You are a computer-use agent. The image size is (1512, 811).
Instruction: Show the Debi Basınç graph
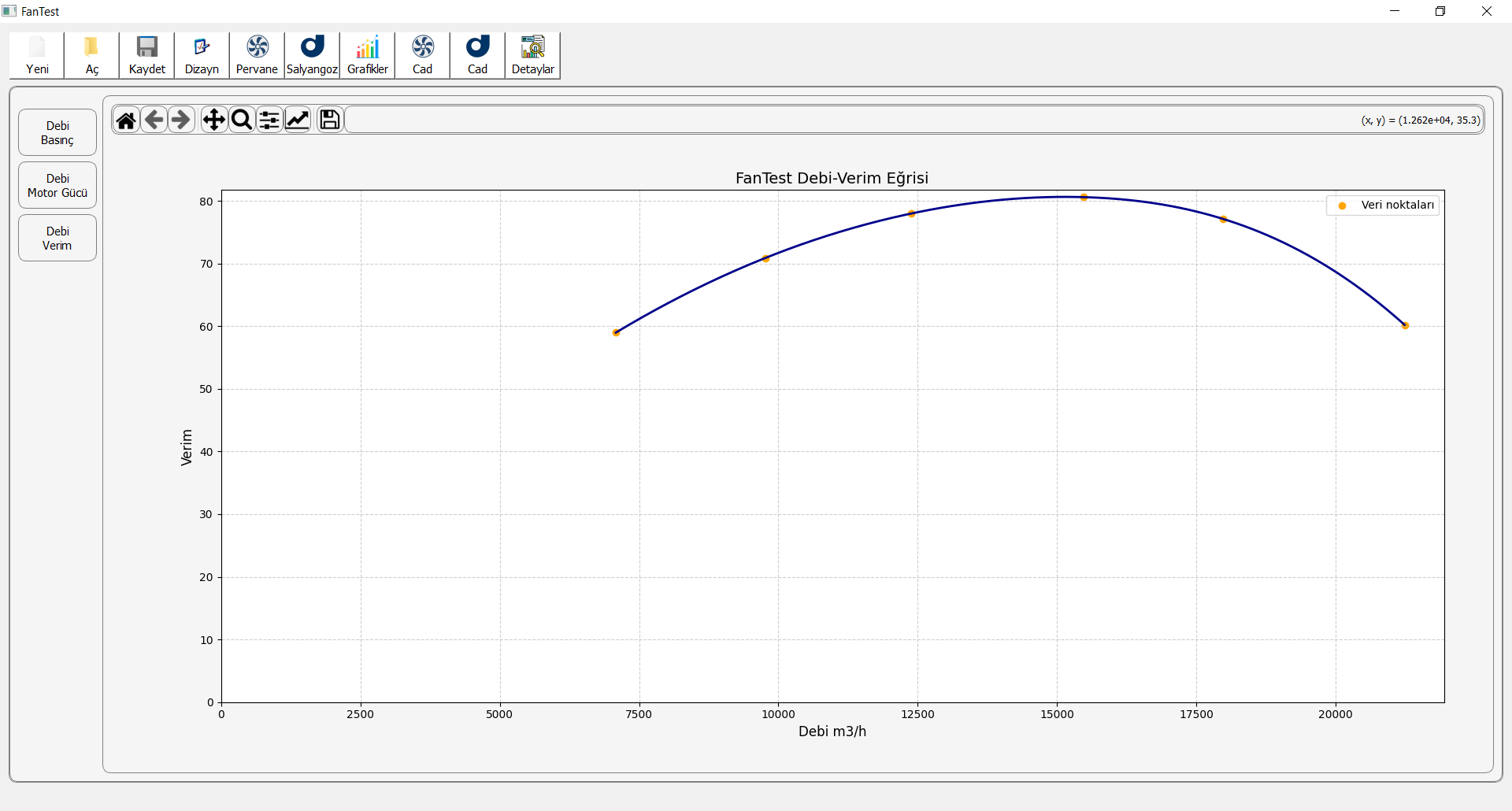pyautogui.click(x=57, y=132)
